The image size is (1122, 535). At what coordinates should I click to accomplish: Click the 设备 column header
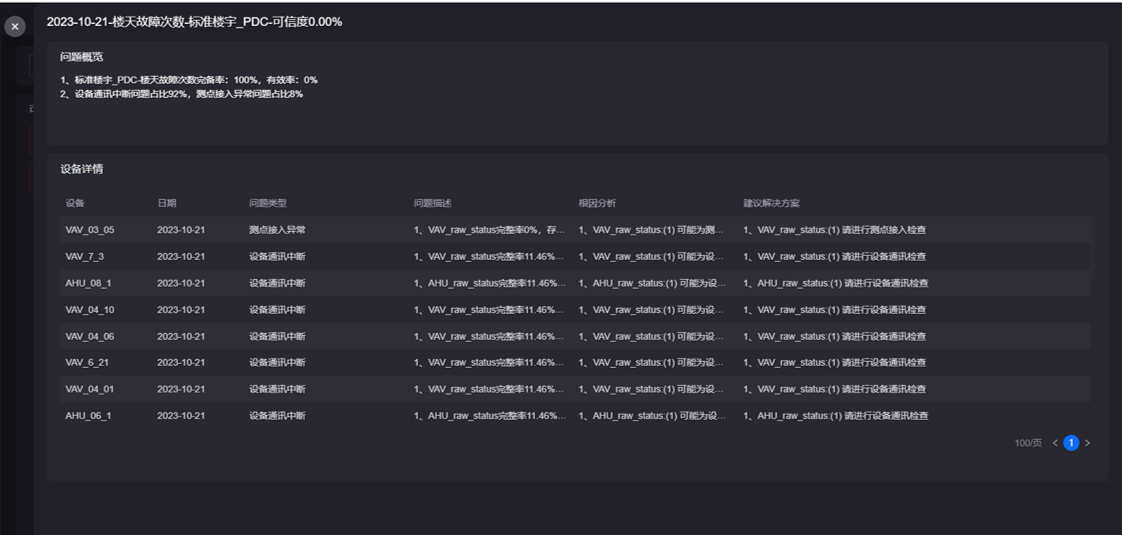tap(75, 203)
